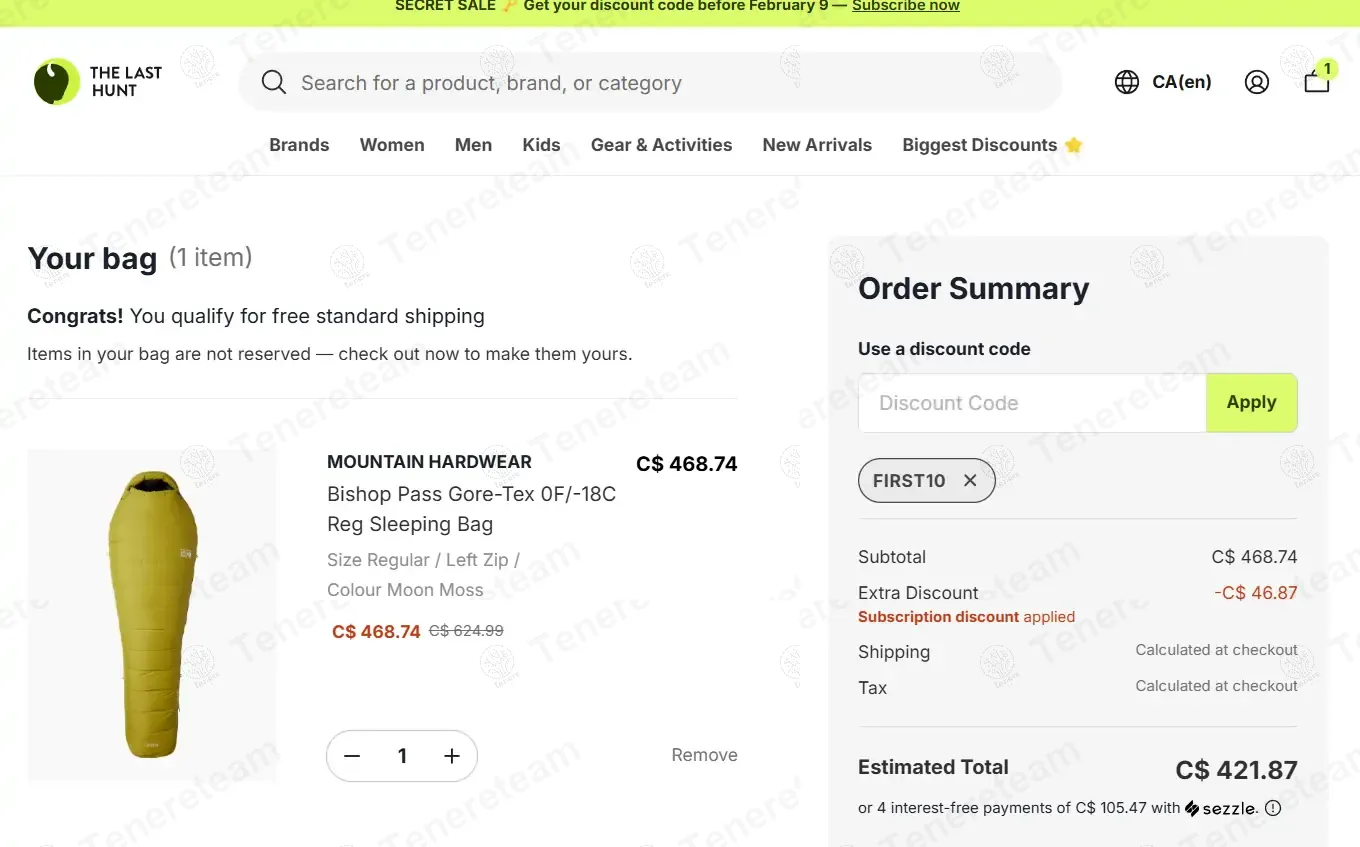Viewport: 1360px width, 847px height.
Task: Click the search magnifier icon
Action: click(x=274, y=82)
